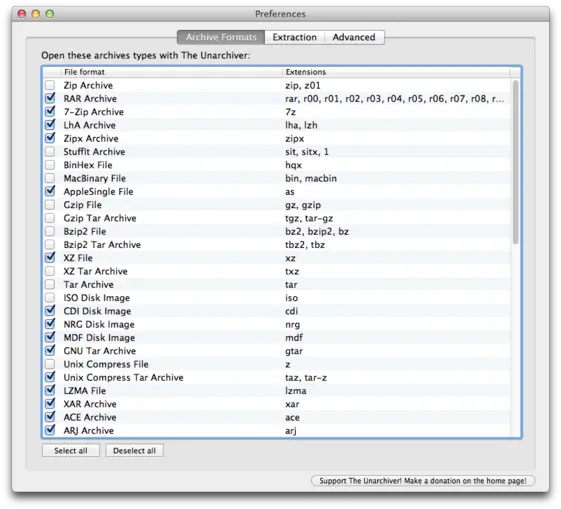Image resolution: width=561 pixels, height=509 pixels.
Task: Click the 'bz2, bzip2, bz' extensions cell
Action: pyautogui.click(x=317, y=231)
